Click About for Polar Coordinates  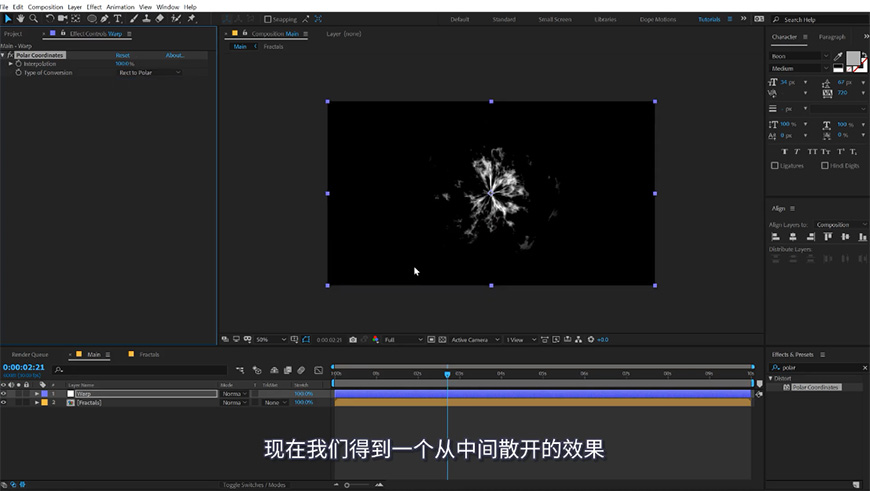175,55
